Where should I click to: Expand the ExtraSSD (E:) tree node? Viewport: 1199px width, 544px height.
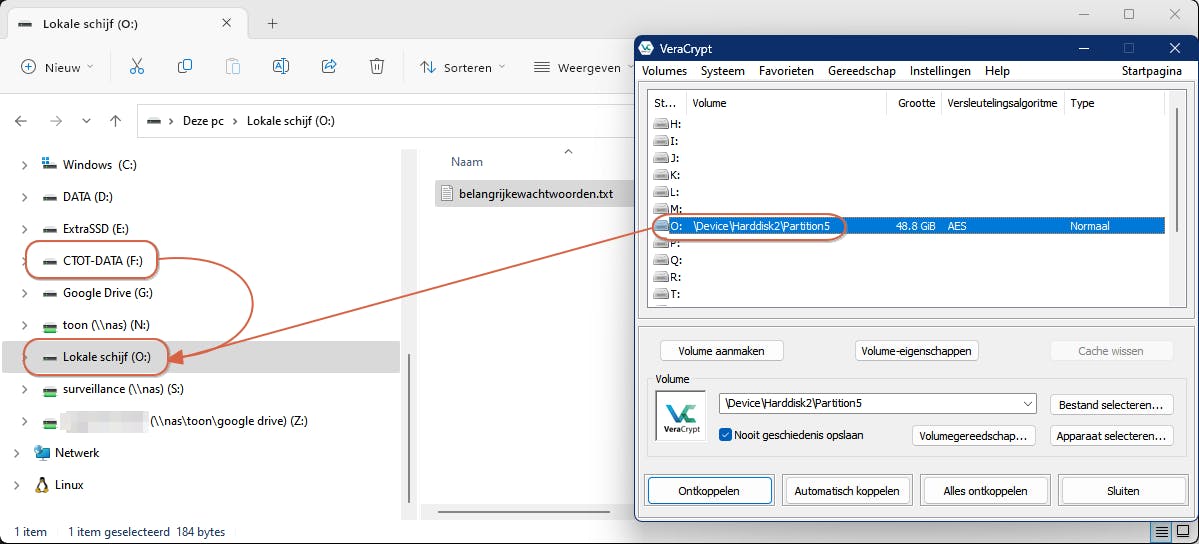tap(24, 229)
